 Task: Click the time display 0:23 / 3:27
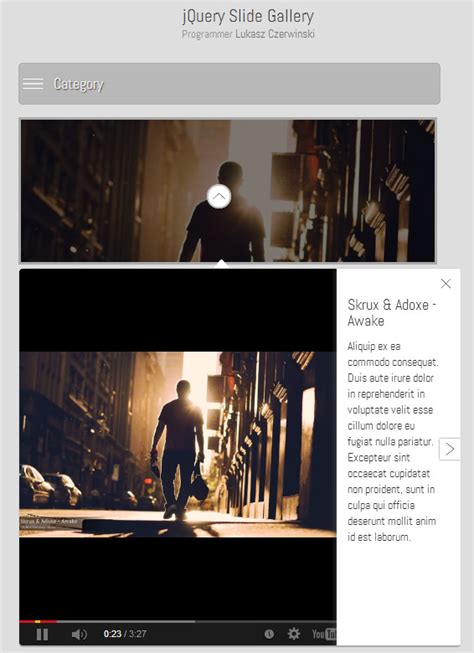pyautogui.click(x=125, y=634)
